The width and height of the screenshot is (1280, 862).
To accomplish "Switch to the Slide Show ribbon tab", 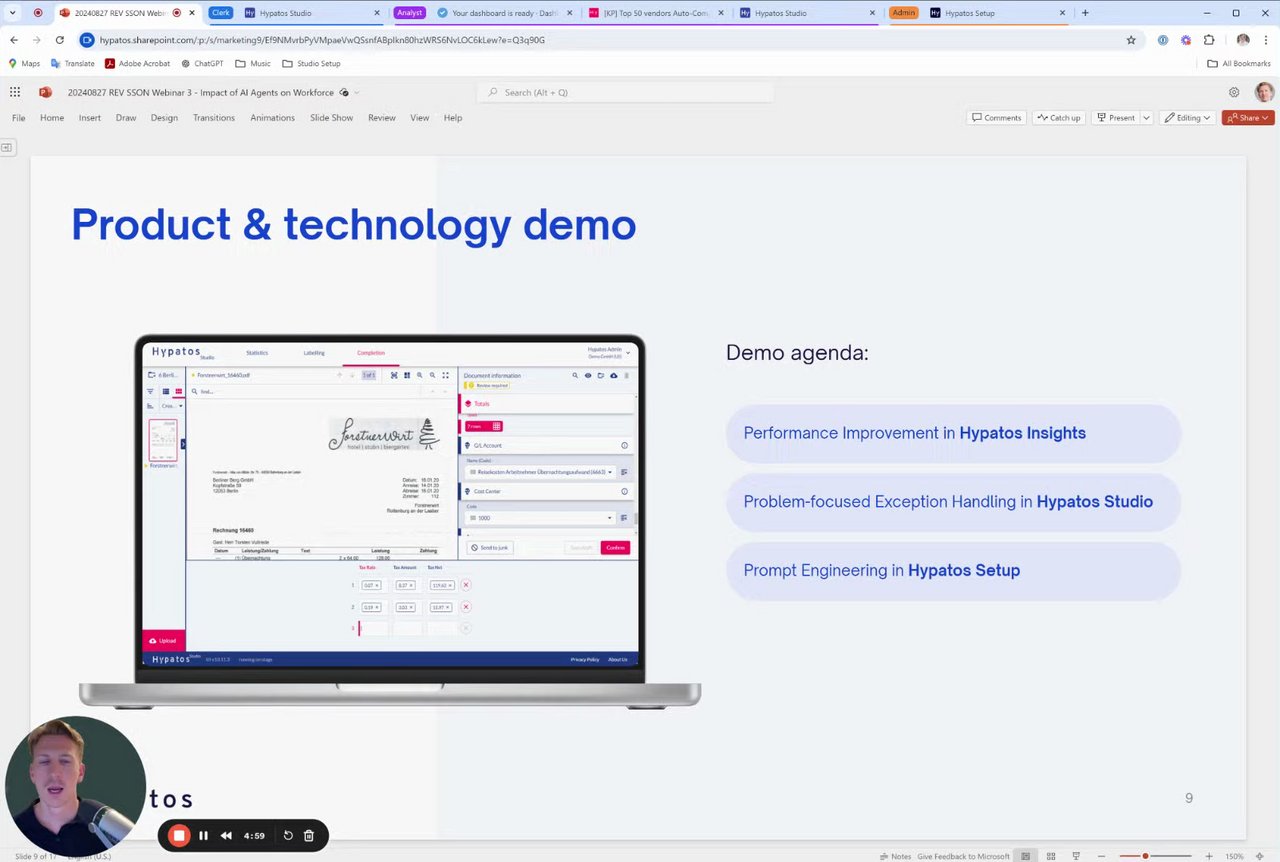I will pyautogui.click(x=331, y=118).
